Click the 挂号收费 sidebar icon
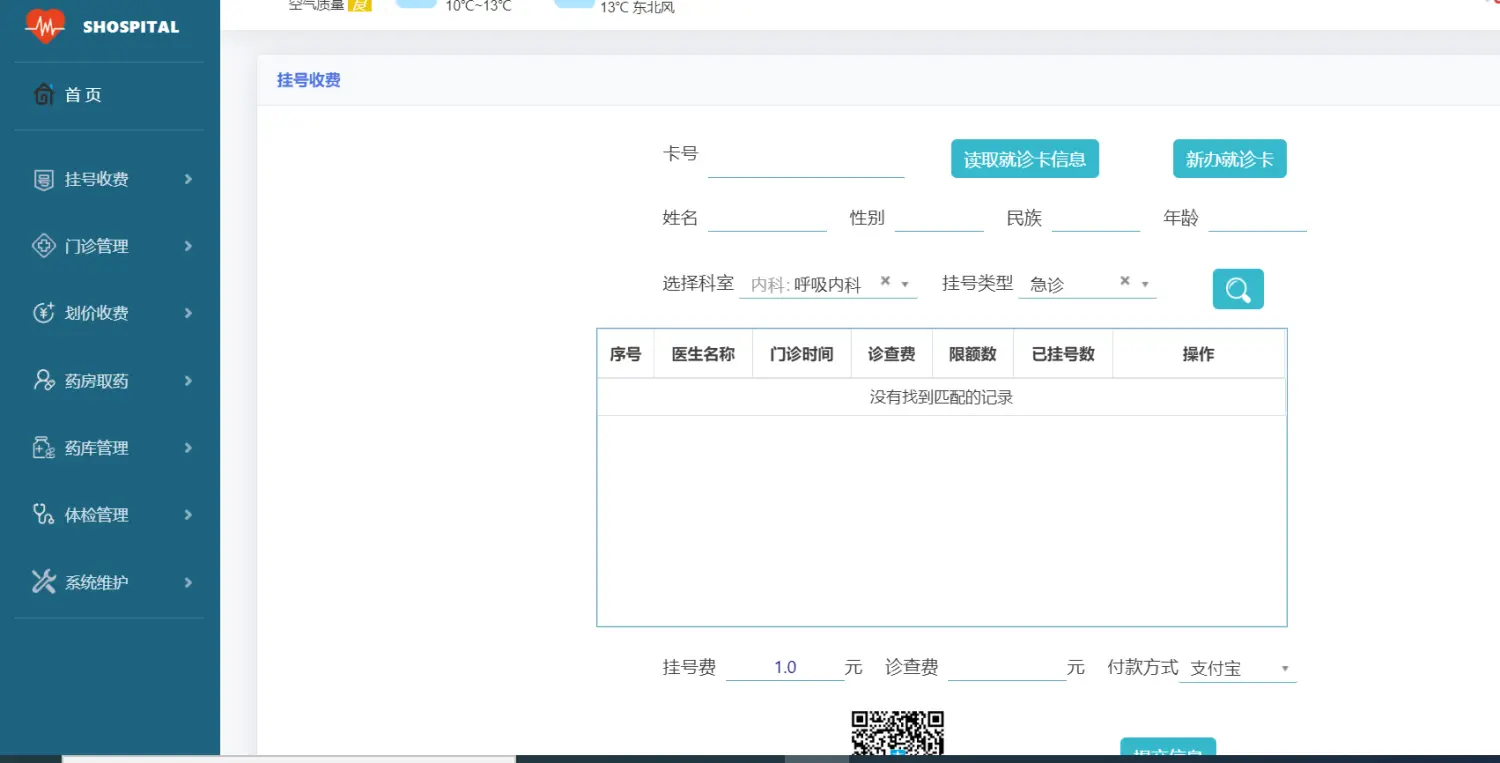 [43, 180]
